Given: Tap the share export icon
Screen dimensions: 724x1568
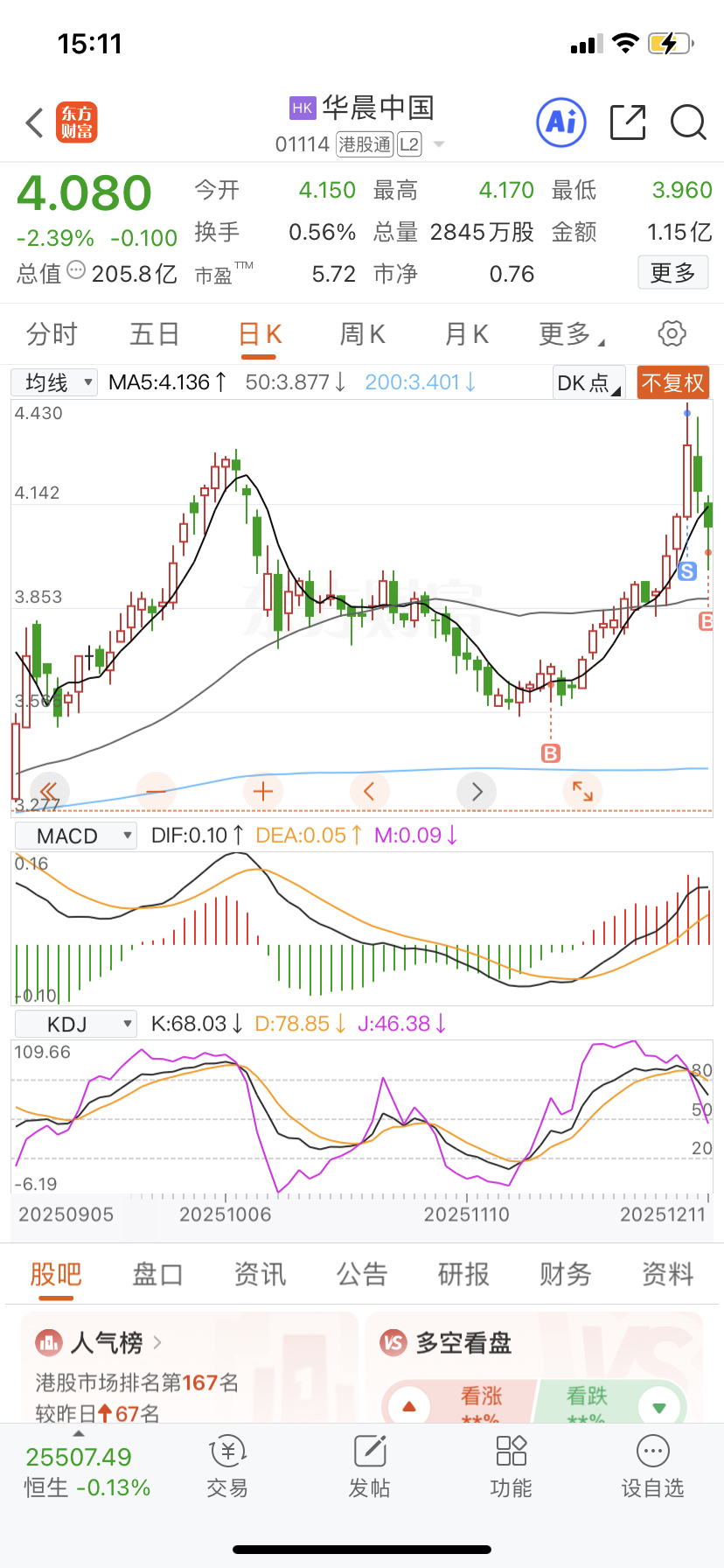Looking at the screenshot, I should tap(628, 122).
